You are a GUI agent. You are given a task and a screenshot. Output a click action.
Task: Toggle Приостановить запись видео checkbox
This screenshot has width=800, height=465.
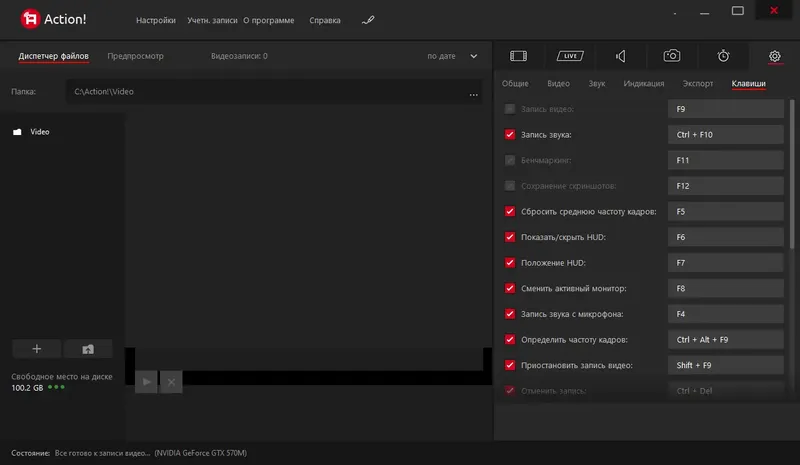(510, 365)
